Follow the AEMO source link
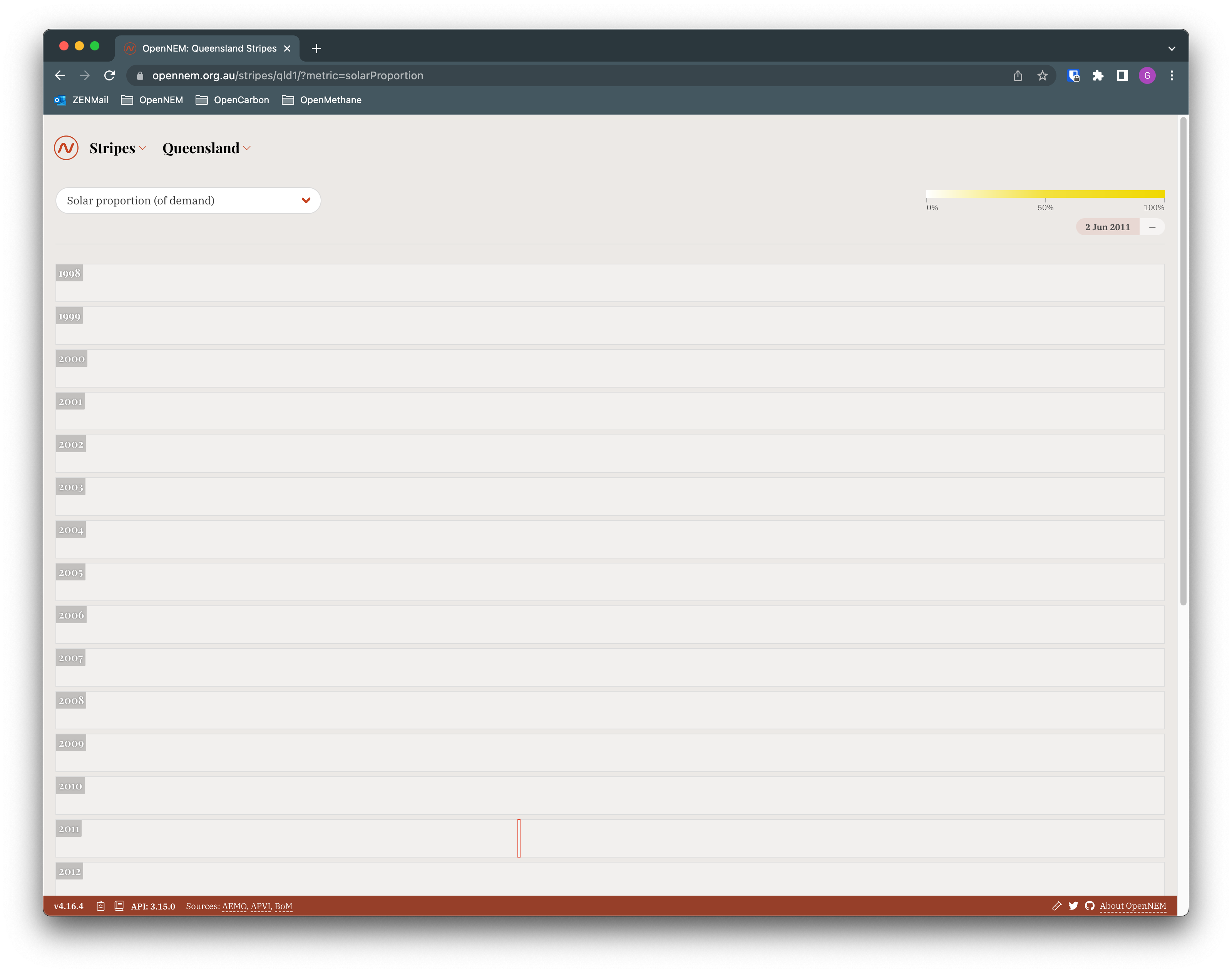Viewport: 1232px width, 973px height. [x=234, y=906]
